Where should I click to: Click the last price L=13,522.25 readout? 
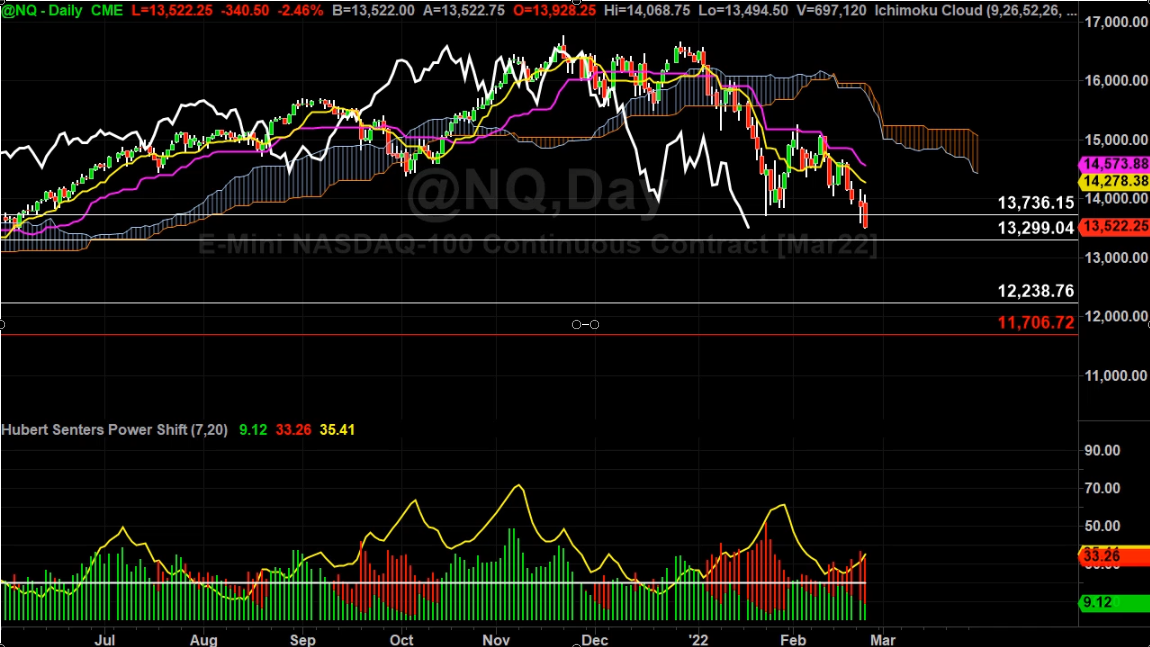pyautogui.click(x=172, y=11)
